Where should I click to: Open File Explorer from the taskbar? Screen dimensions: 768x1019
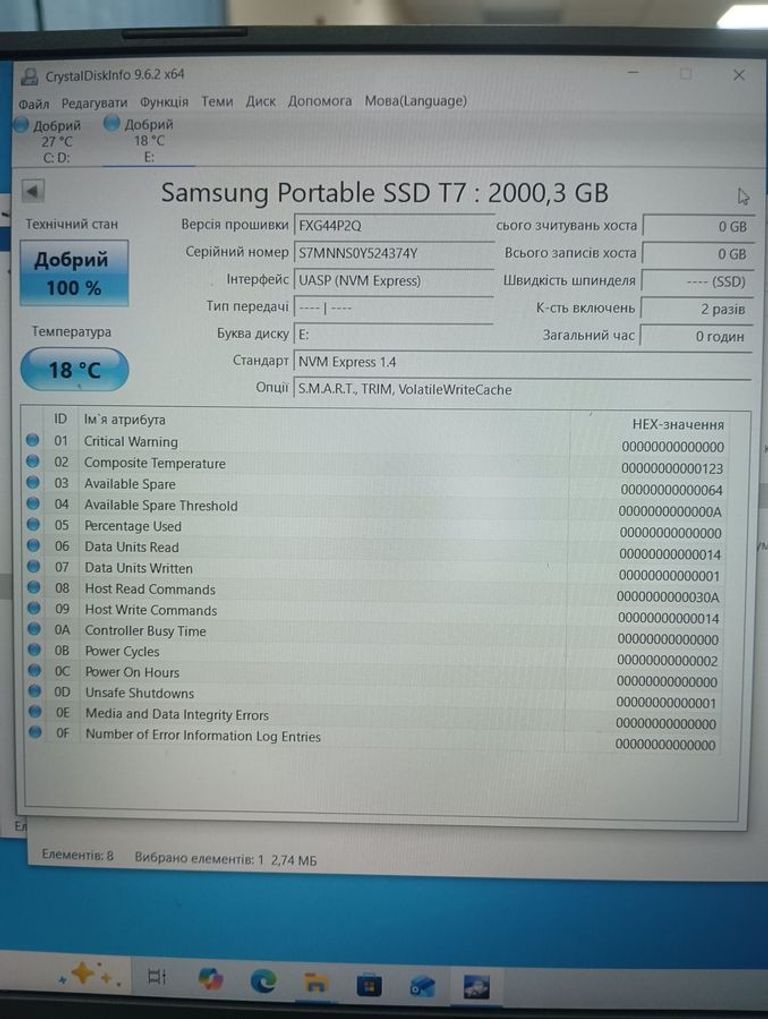(x=316, y=982)
